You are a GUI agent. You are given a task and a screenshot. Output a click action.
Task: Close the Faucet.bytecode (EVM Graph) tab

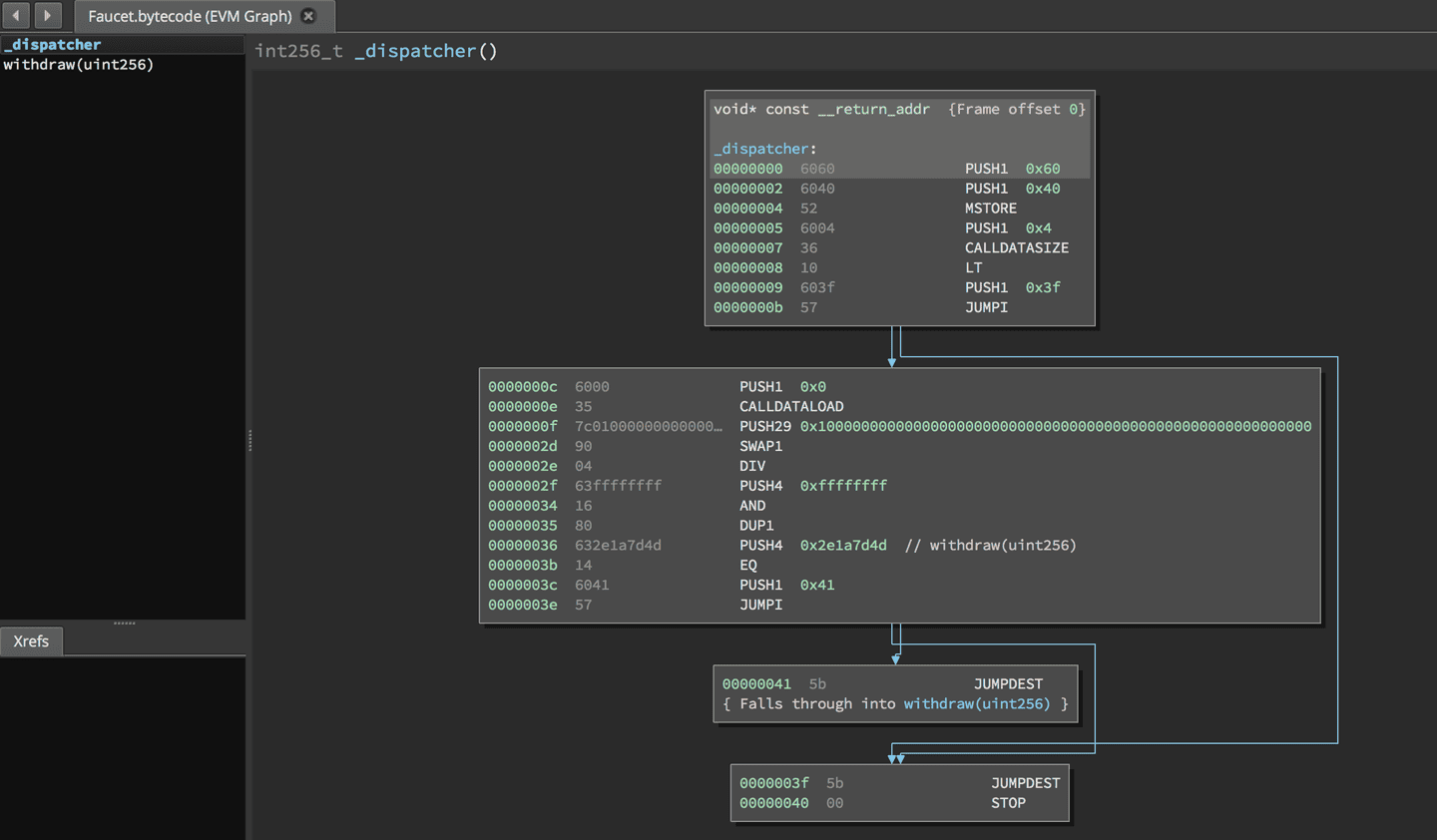point(309,16)
